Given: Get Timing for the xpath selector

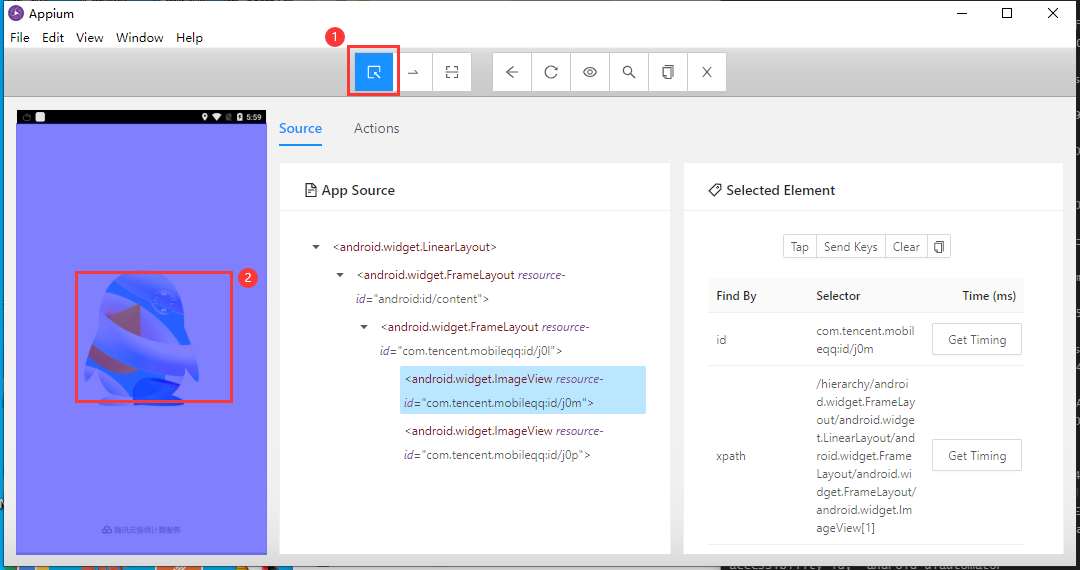Looking at the screenshot, I should point(977,456).
